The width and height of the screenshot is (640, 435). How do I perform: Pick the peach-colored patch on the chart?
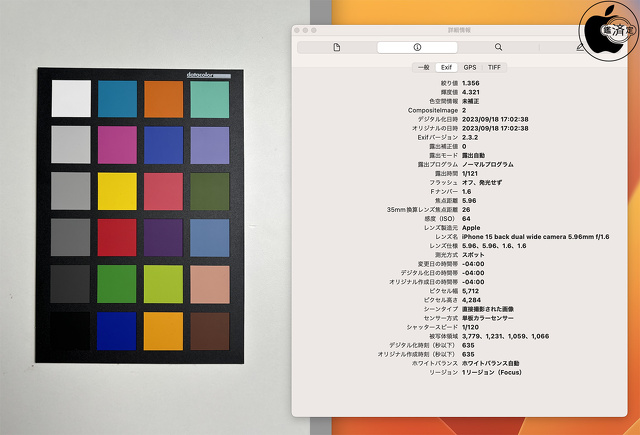tap(209, 283)
